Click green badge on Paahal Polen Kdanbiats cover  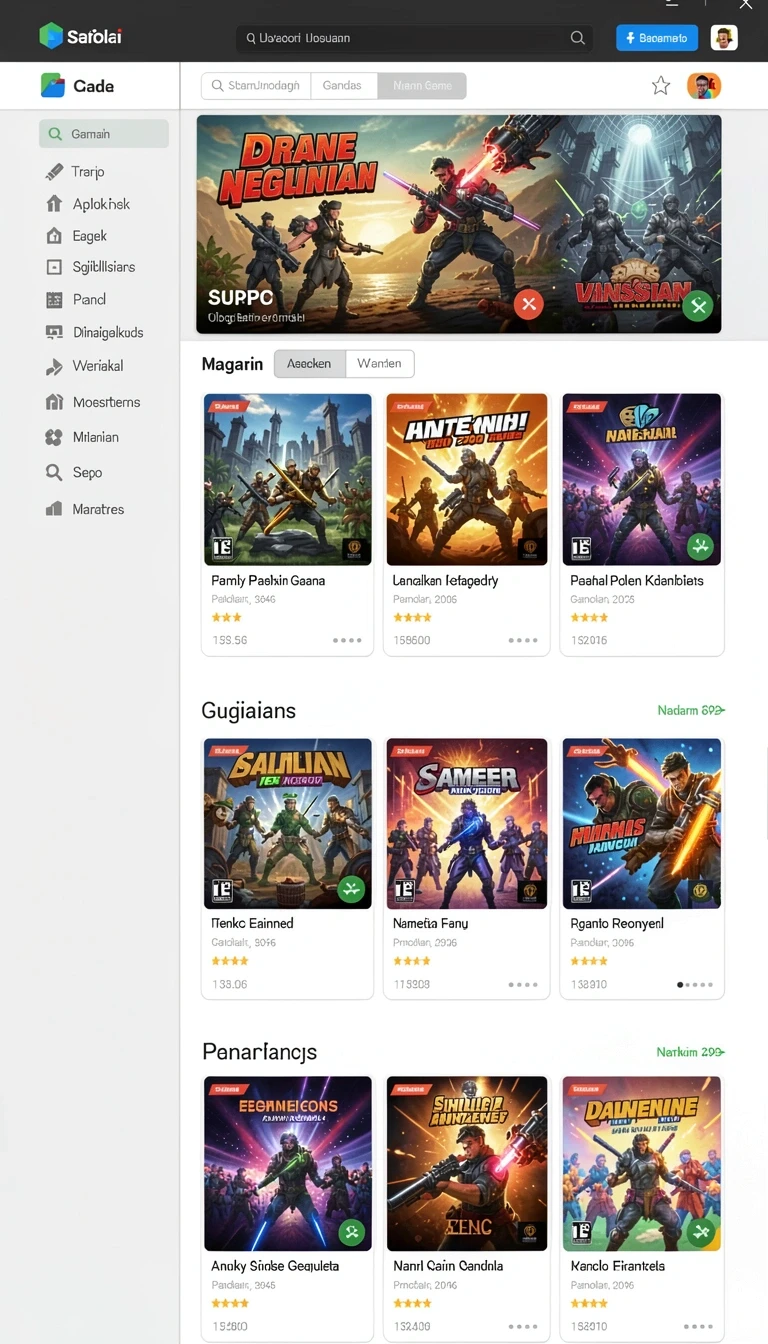[701, 547]
